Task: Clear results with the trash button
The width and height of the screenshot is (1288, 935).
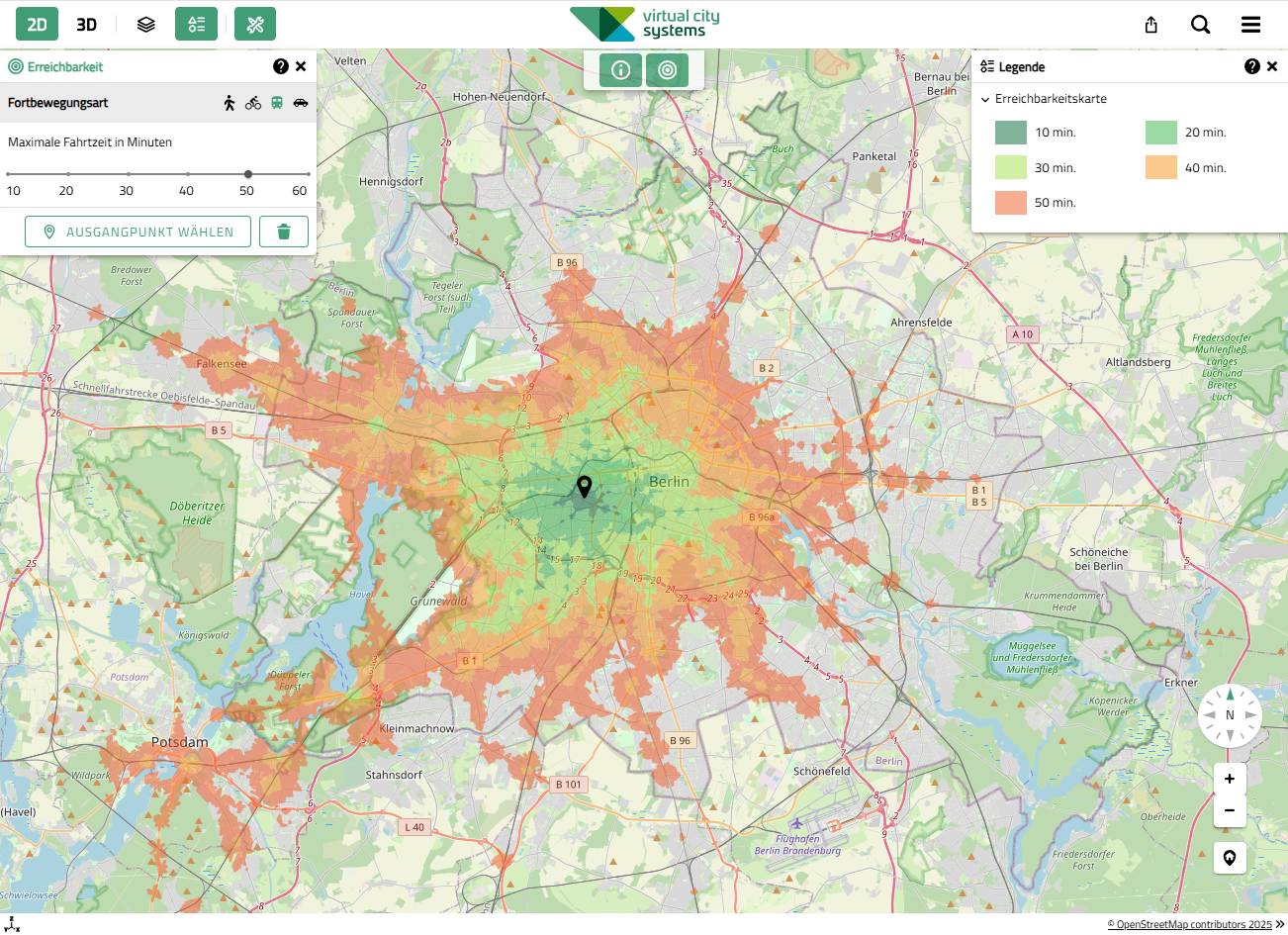Action: (x=284, y=231)
